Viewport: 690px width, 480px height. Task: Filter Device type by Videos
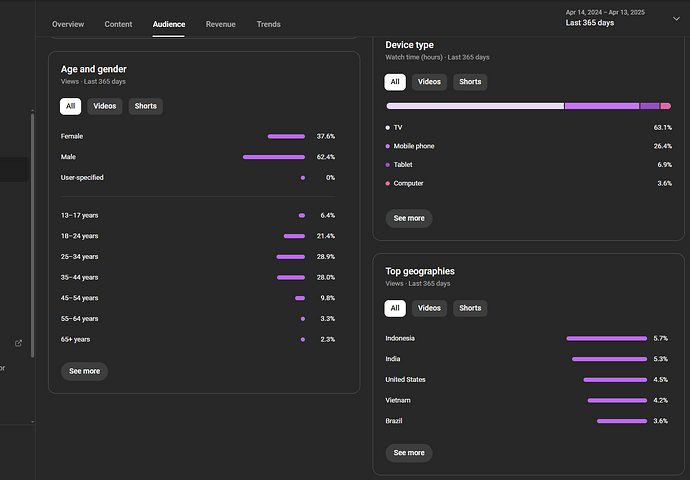429,82
